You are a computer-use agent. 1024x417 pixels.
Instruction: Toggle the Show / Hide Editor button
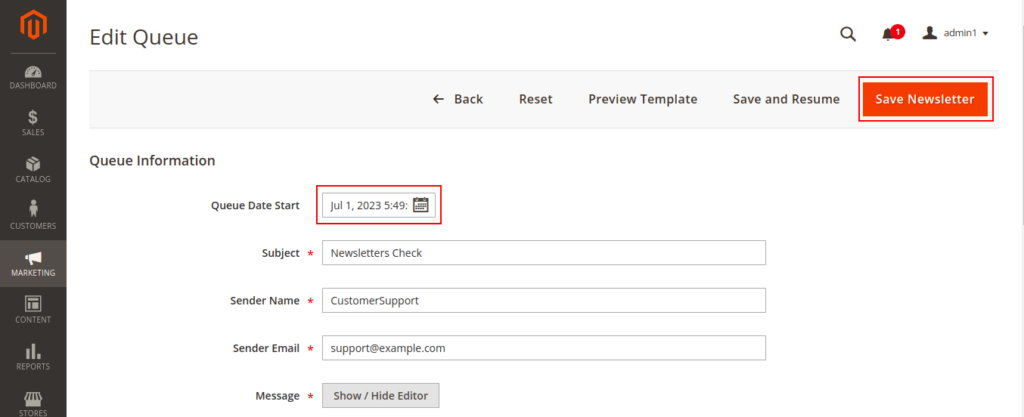(380, 396)
